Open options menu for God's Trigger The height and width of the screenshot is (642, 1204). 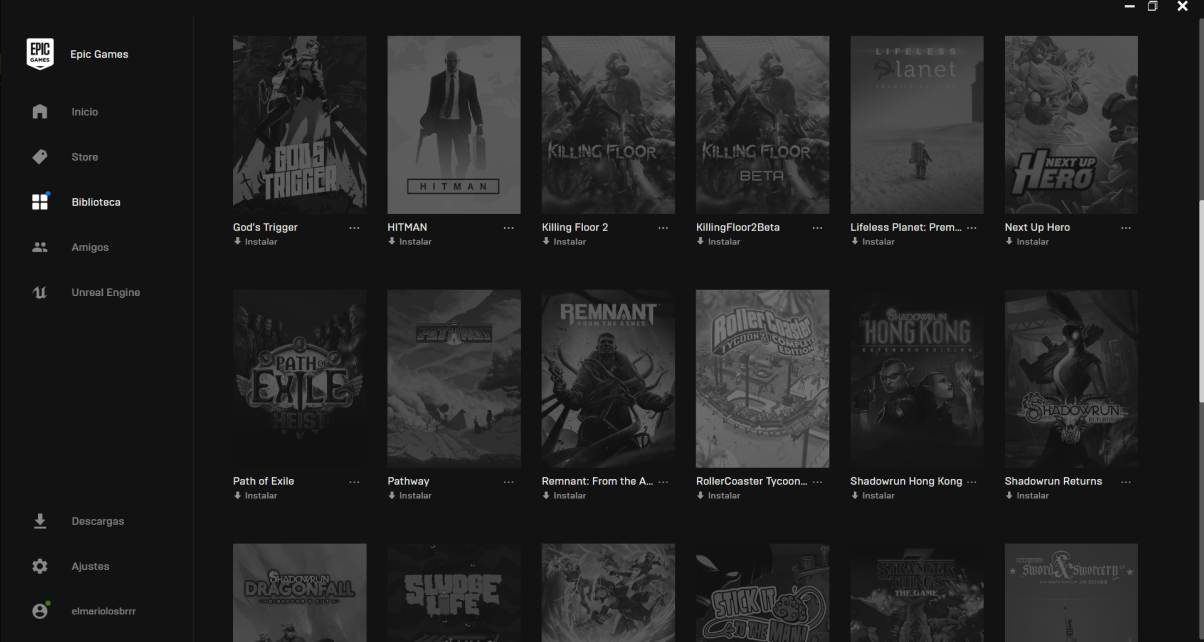click(354, 228)
